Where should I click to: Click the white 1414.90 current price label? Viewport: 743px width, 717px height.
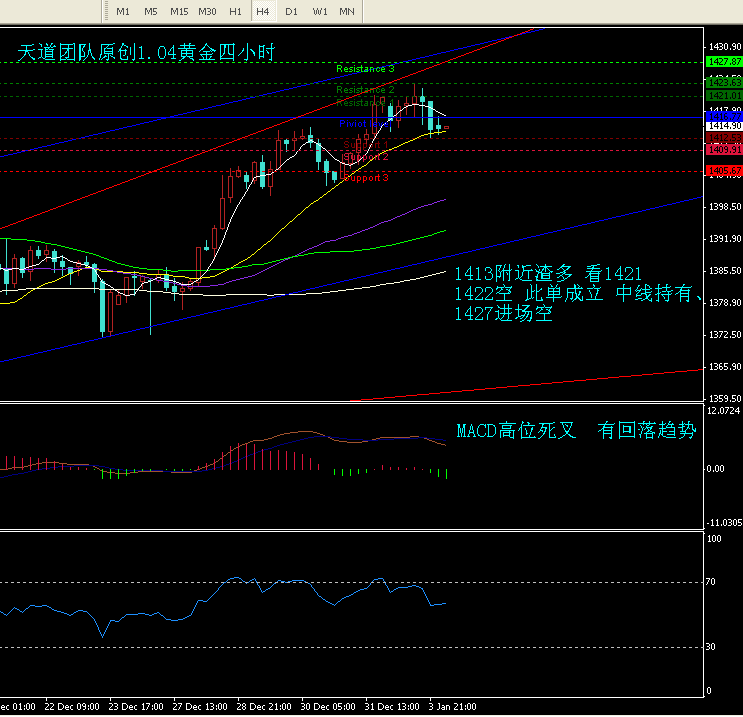pos(723,126)
